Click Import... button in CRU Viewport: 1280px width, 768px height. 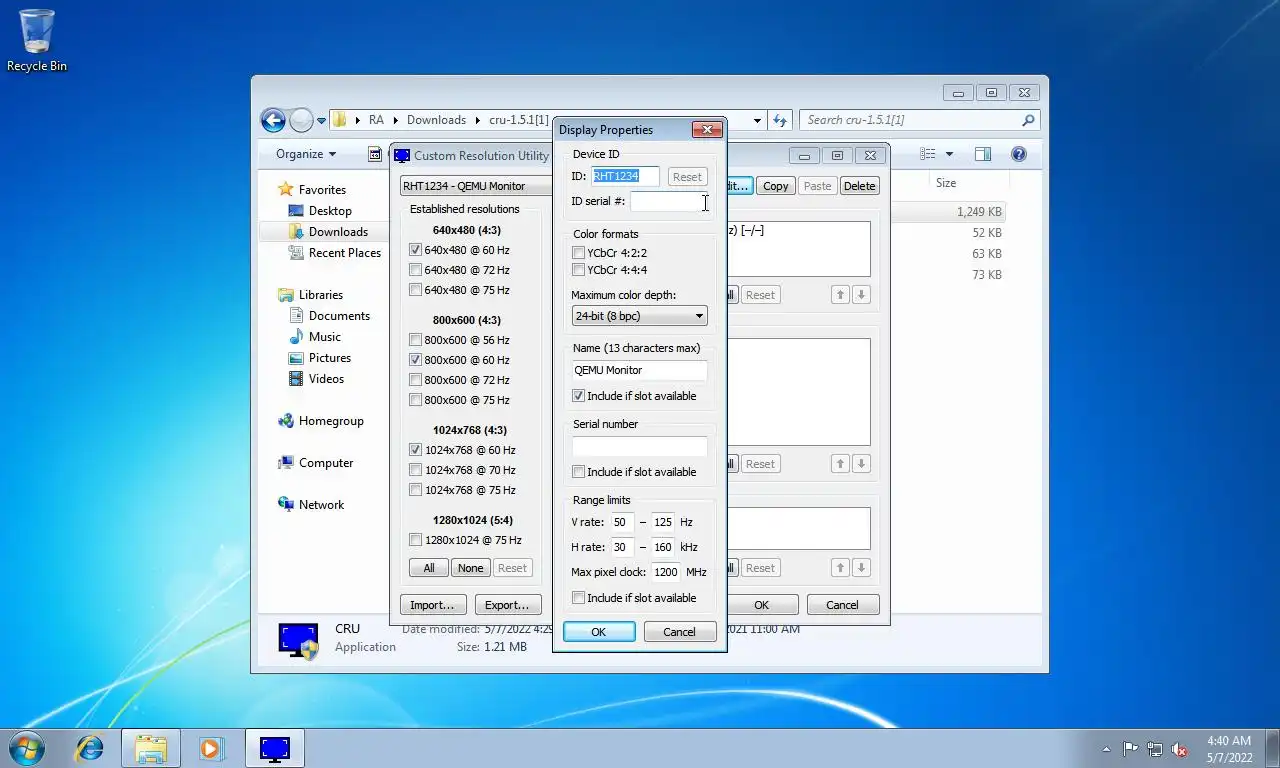(x=432, y=605)
